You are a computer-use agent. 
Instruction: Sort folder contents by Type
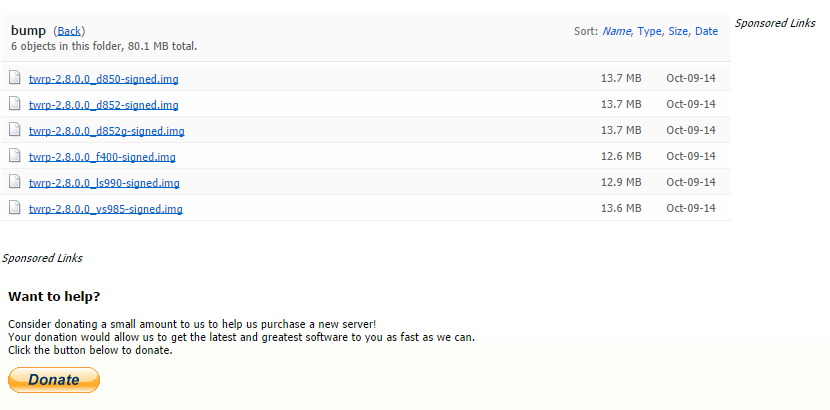point(649,31)
